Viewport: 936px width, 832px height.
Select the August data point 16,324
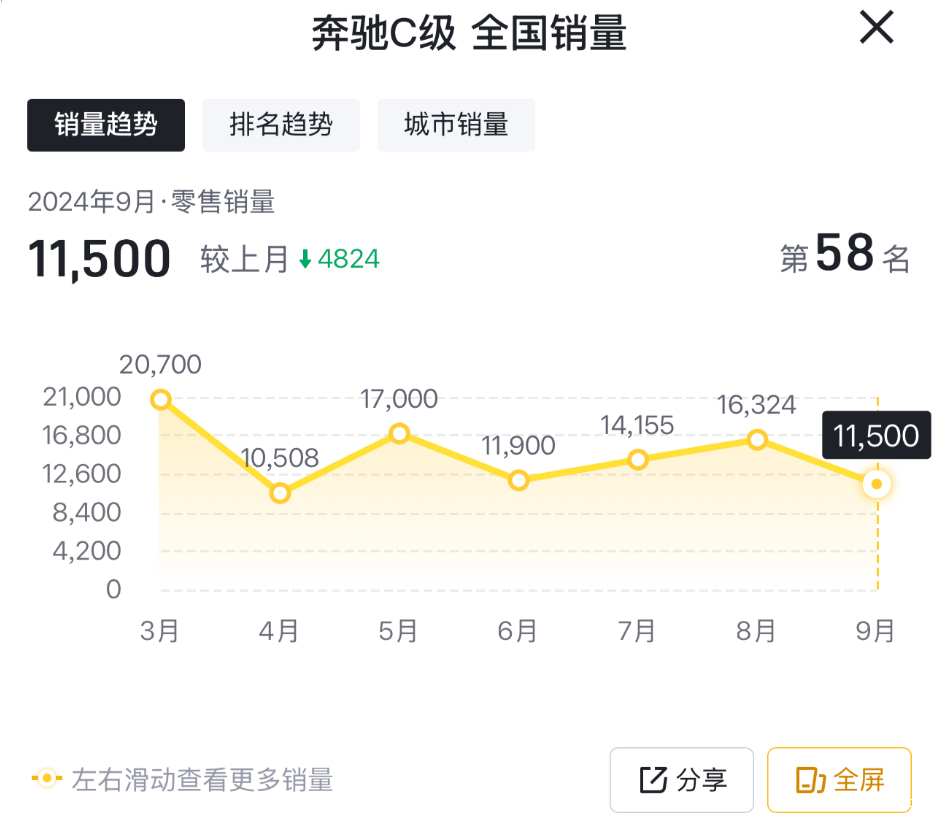(757, 439)
